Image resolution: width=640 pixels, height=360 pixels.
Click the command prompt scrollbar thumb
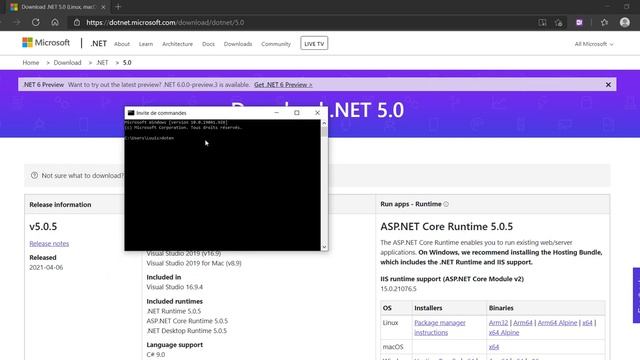(x=324, y=131)
